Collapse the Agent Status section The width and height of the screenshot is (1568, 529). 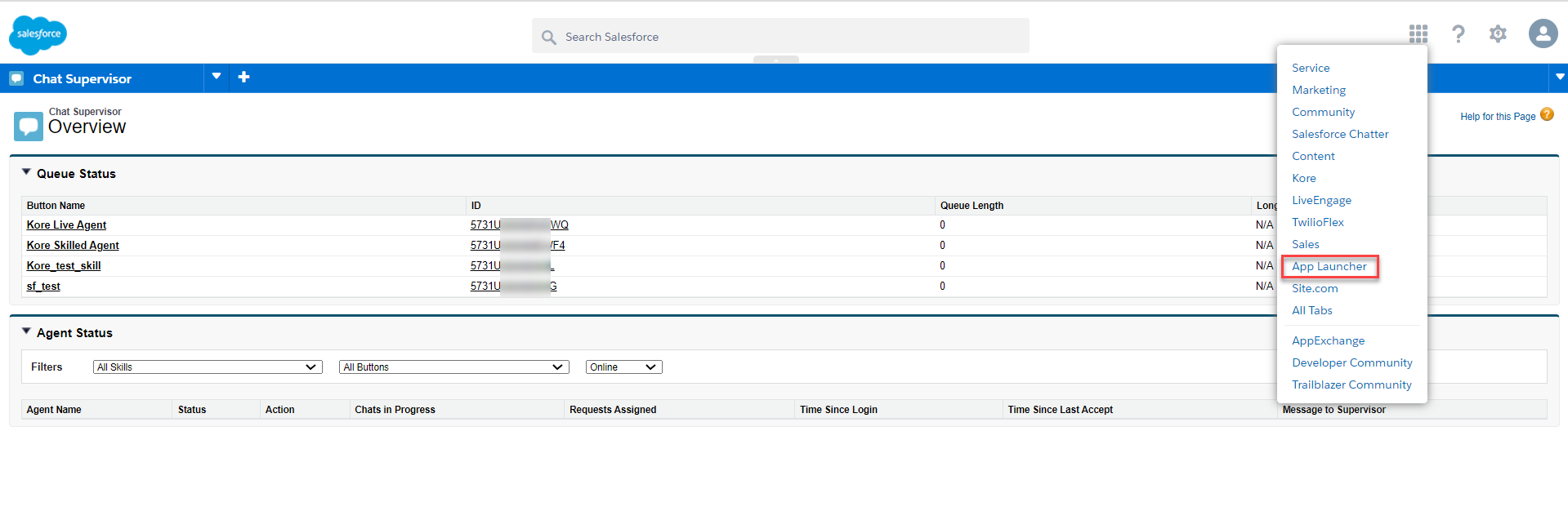click(26, 331)
